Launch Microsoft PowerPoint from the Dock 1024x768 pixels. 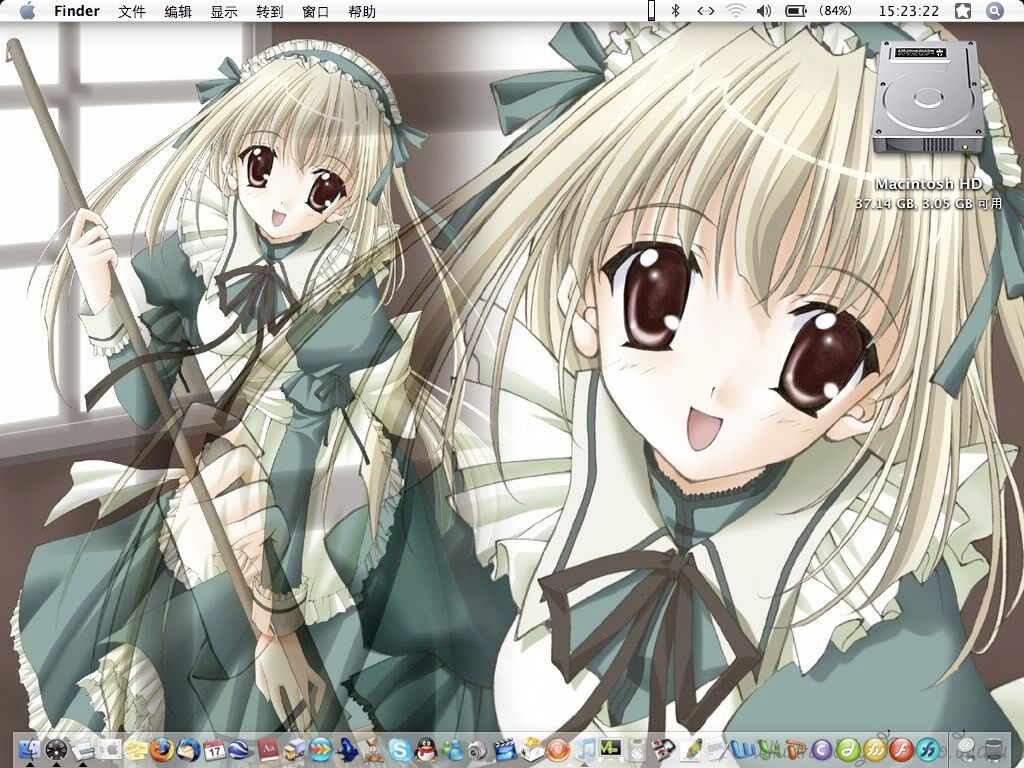(x=795, y=750)
